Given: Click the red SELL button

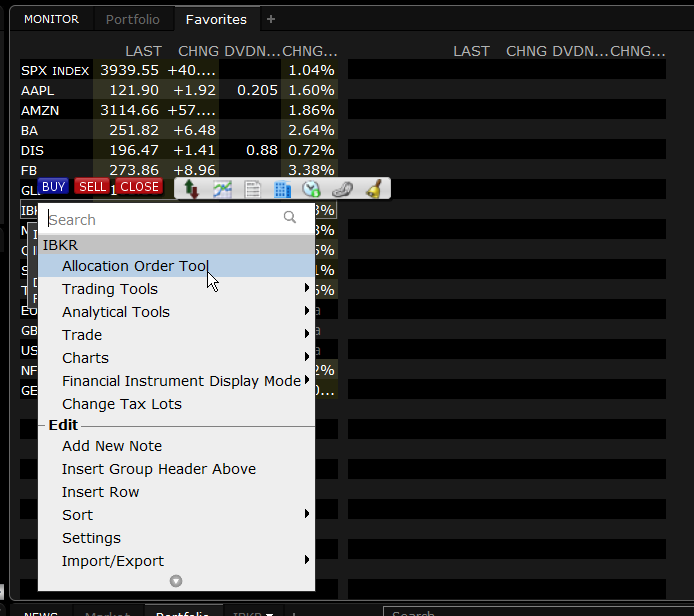Looking at the screenshot, I should 93,187.
